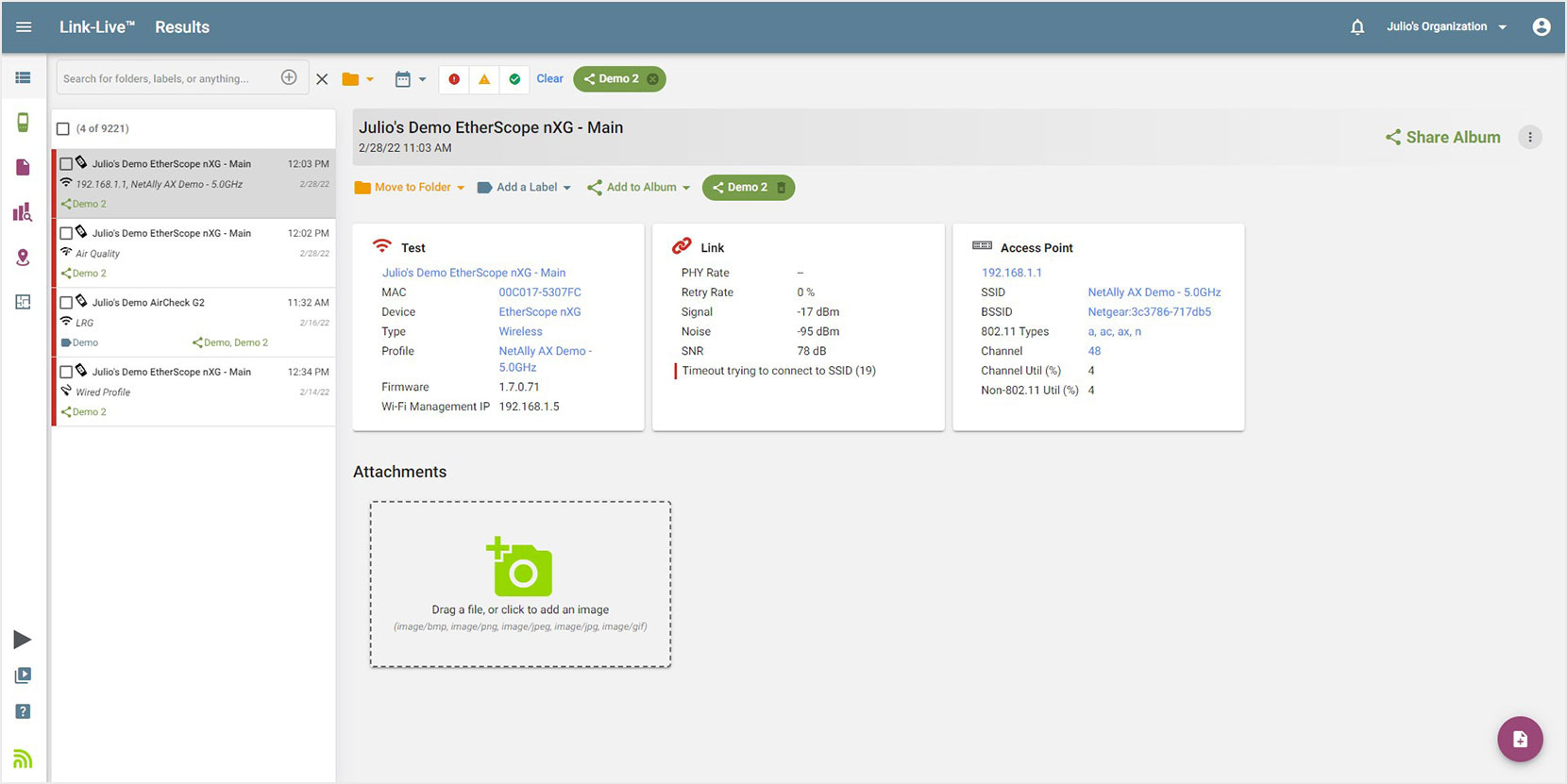The image size is (1567, 784).
Task: Click the NetAlly AX Demo profile link
Action: pos(545,359)
